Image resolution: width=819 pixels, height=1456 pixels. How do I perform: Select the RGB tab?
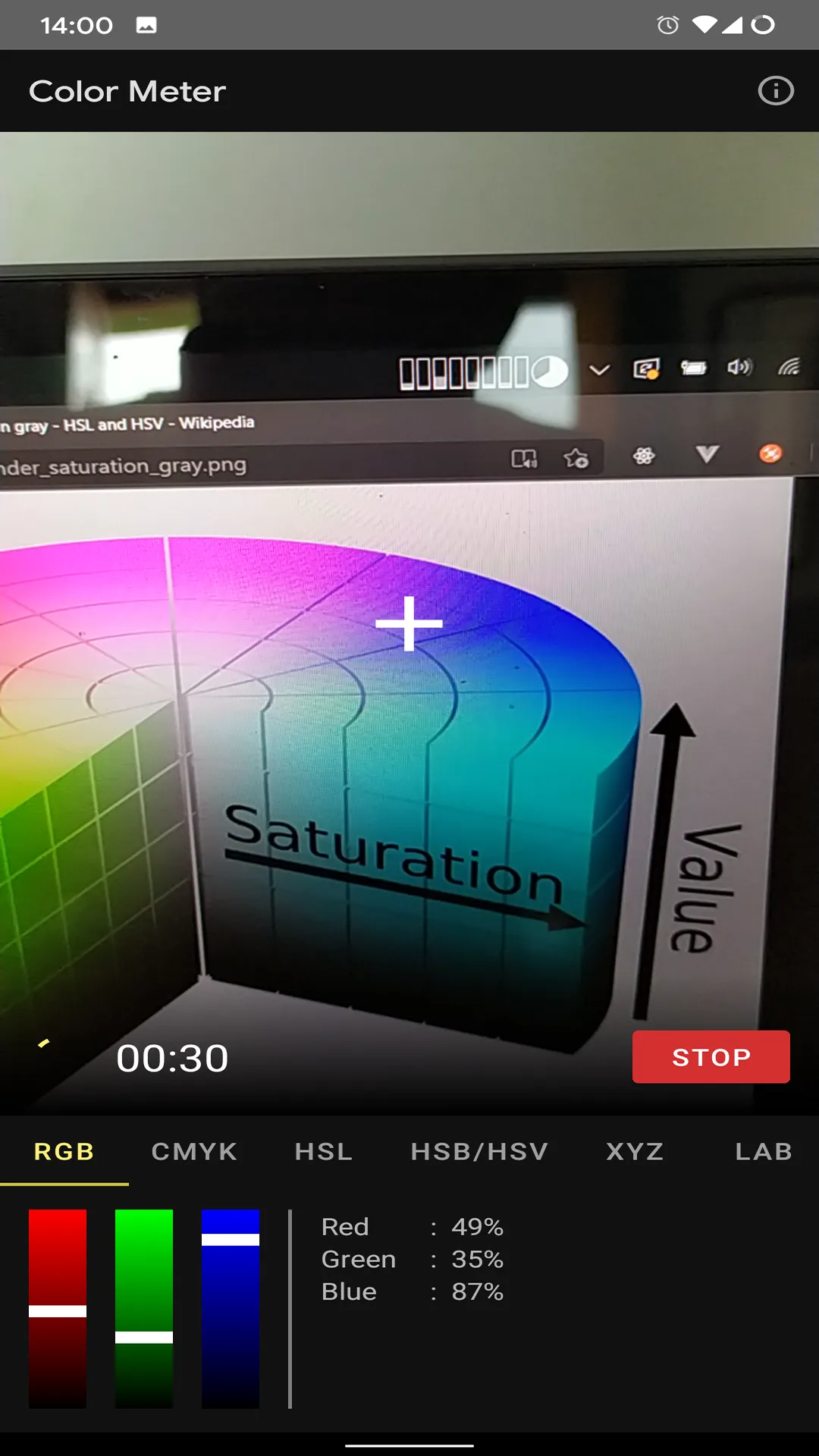click(x=64, y=1151)
